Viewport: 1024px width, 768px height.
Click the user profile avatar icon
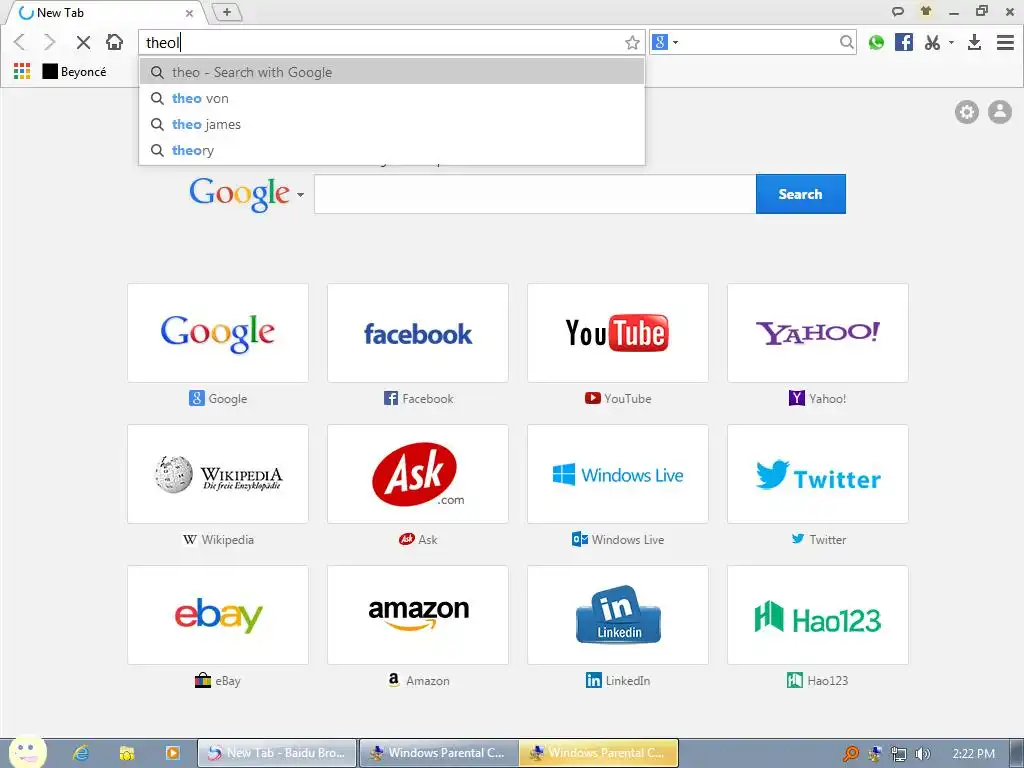click(999, 112)
